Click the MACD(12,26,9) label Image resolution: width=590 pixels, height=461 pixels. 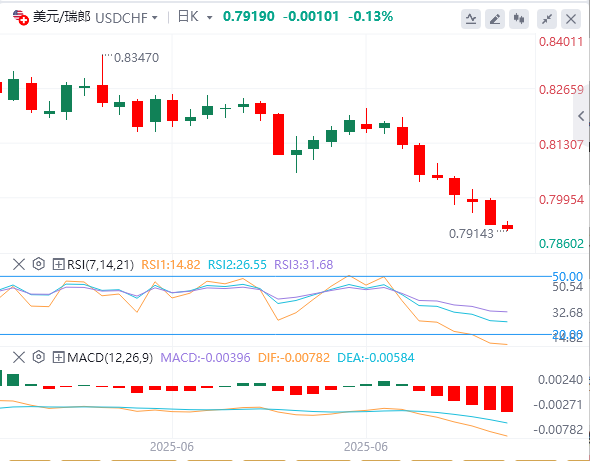point(110,358)
